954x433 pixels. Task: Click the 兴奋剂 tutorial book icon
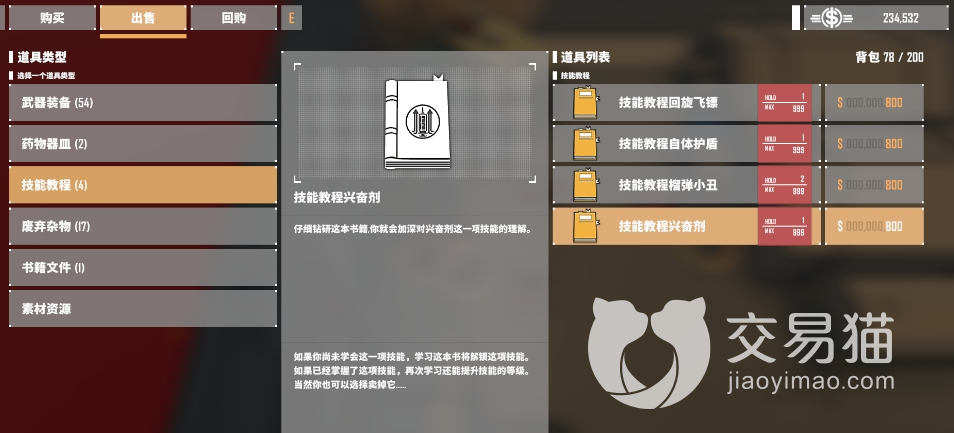(585, 226)
